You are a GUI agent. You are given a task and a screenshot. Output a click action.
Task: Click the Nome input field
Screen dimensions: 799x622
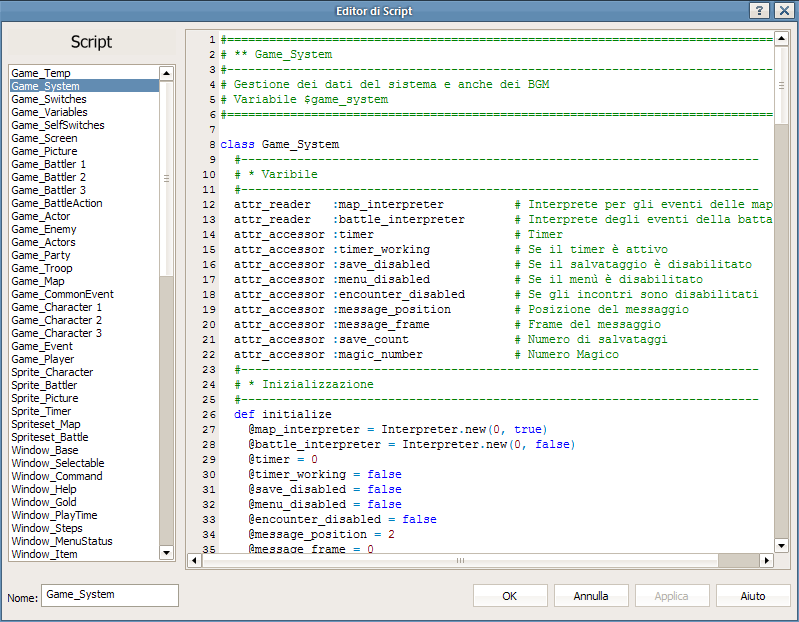[110, 595]
